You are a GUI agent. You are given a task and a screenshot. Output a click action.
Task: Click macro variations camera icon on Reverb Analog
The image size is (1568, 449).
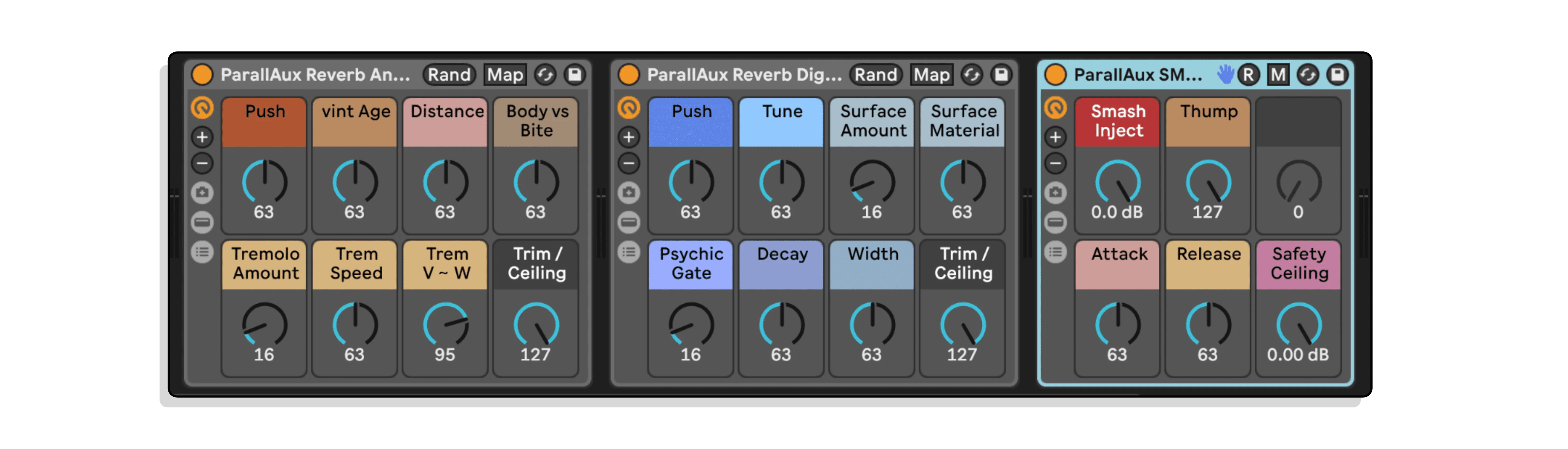tap(202, 193)
